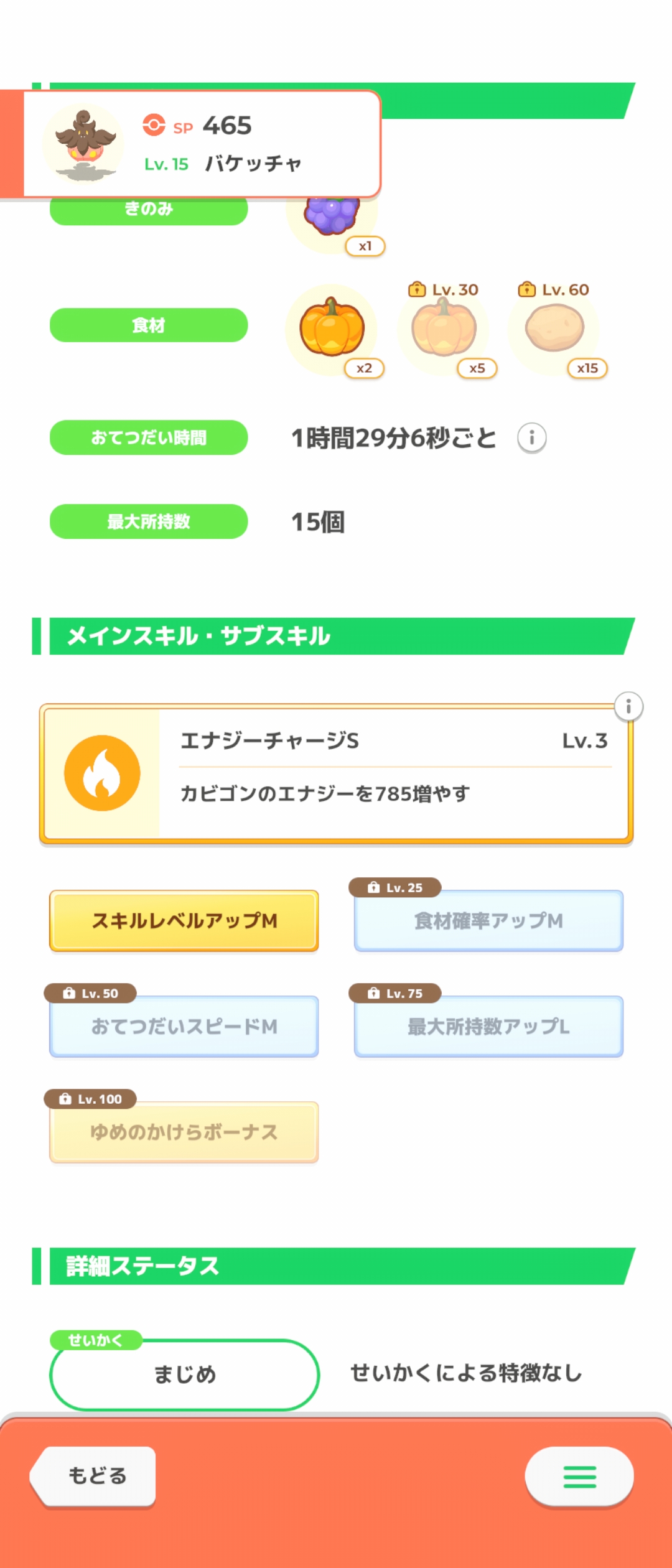
Task: Tap locked おてつだいスピードM sub skill
Action: click(x=184, y=1026)
